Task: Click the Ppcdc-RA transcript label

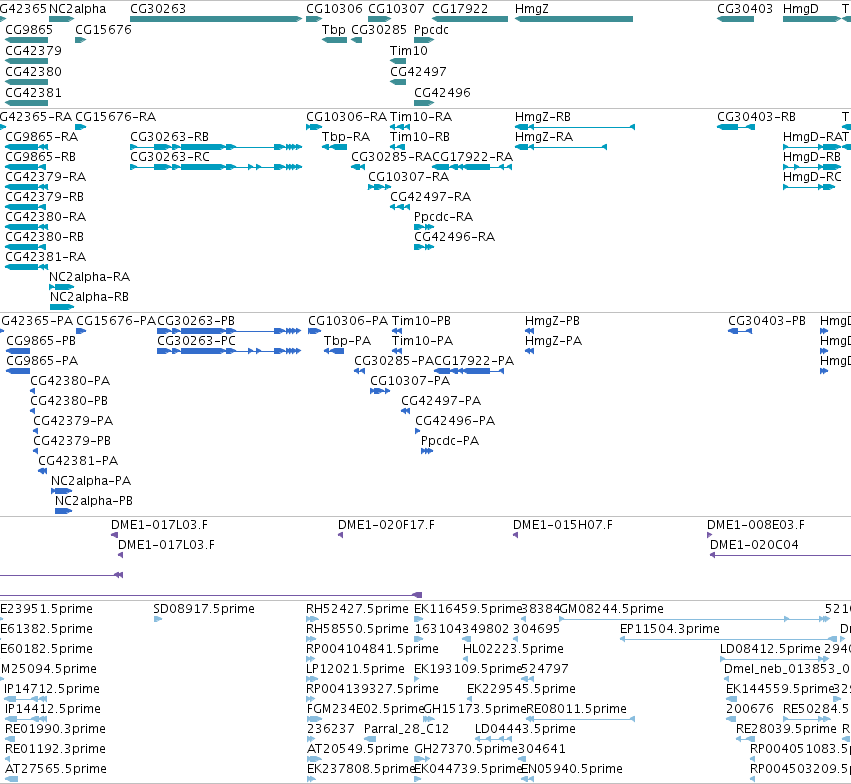Action: pyautogui.click(x=443, y=218)
